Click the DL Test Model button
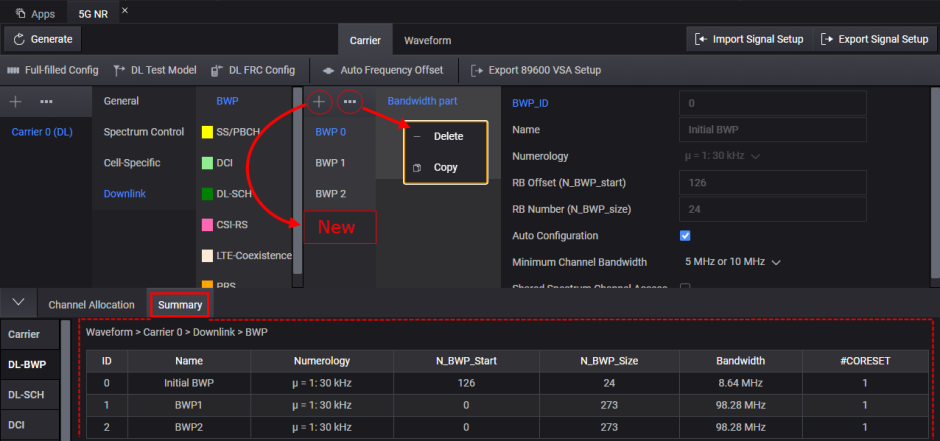 pyautogui.click(x=155, y=71)
